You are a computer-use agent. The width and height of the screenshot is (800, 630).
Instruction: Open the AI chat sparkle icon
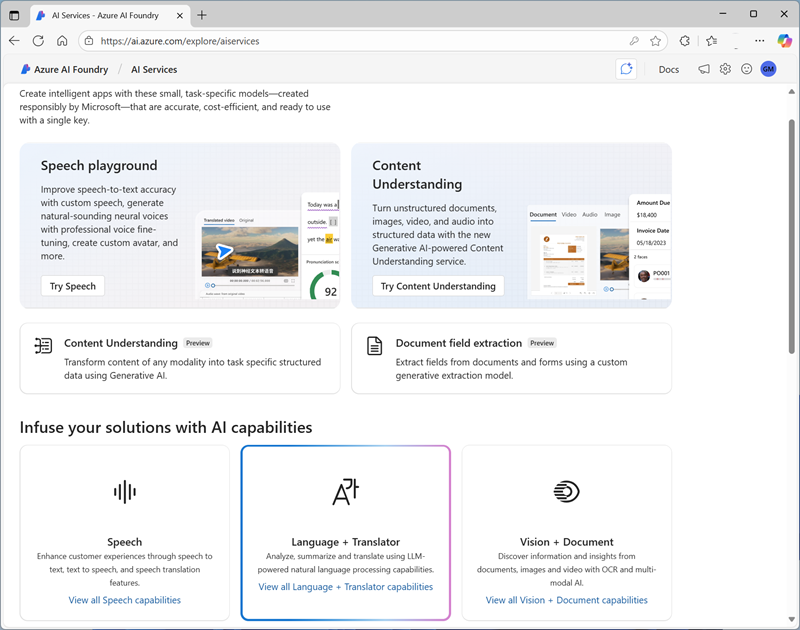pos(626,69)
